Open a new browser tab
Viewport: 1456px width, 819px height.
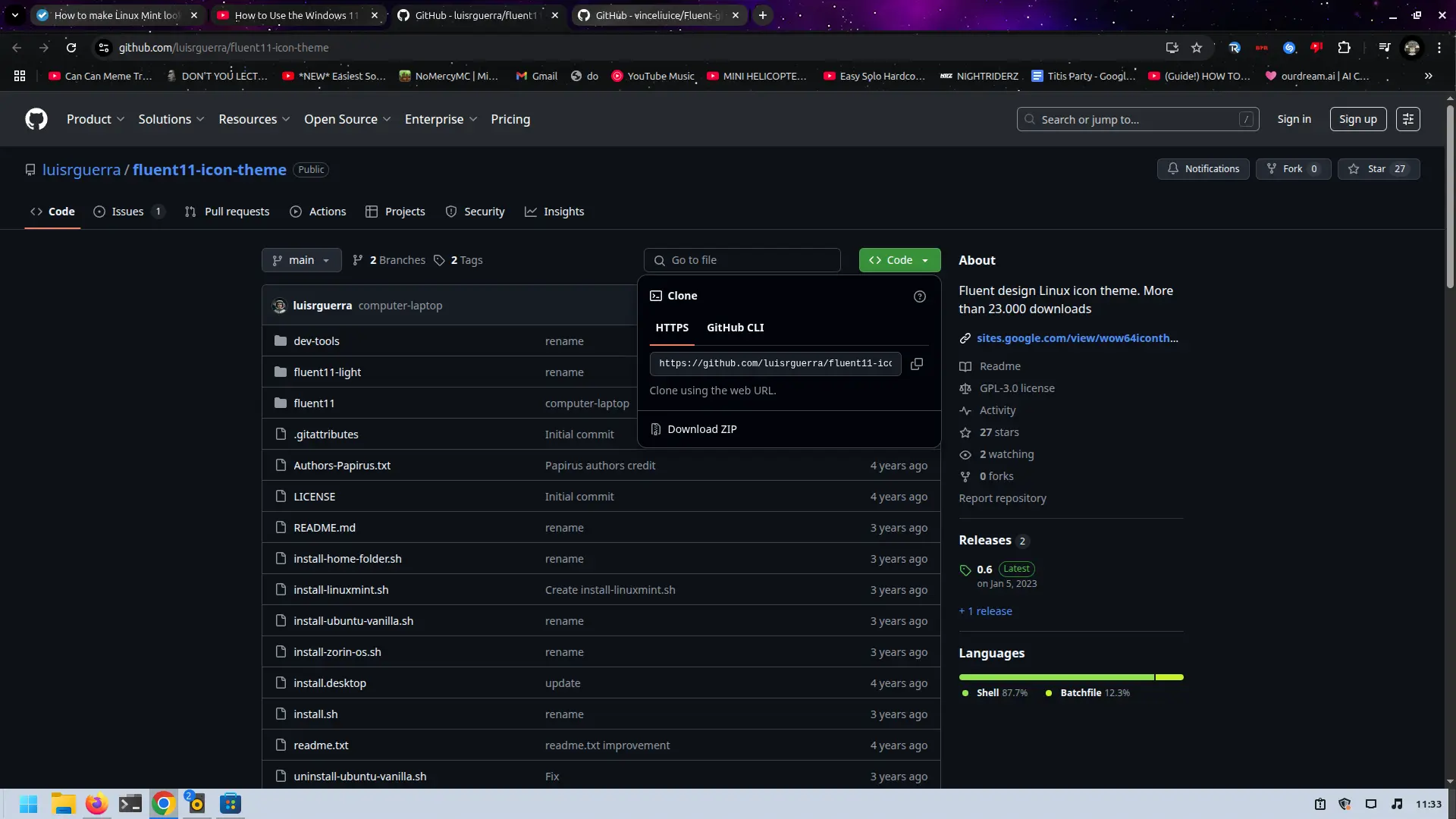(763, 15)
